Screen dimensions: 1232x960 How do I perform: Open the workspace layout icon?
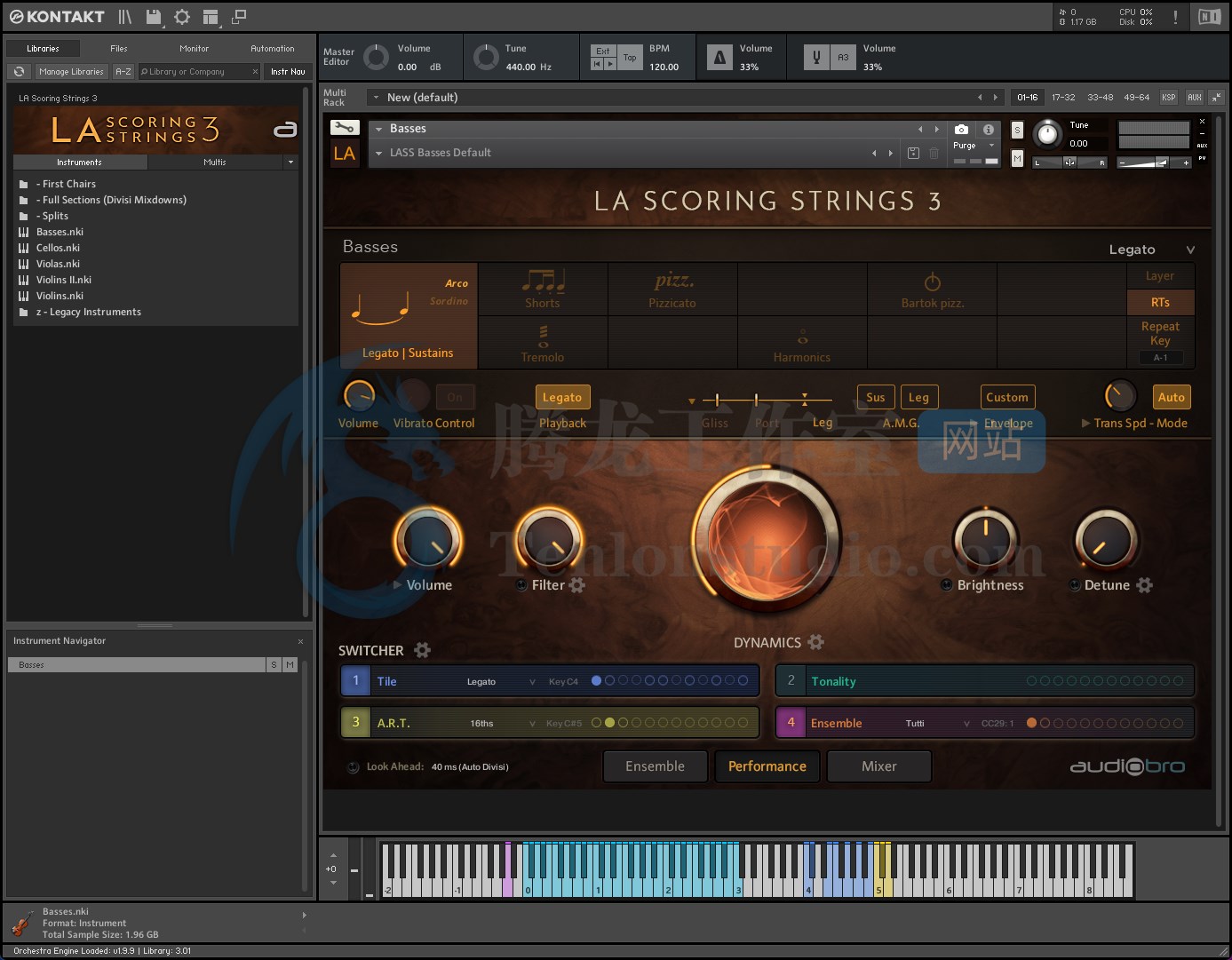coord(211,17)
